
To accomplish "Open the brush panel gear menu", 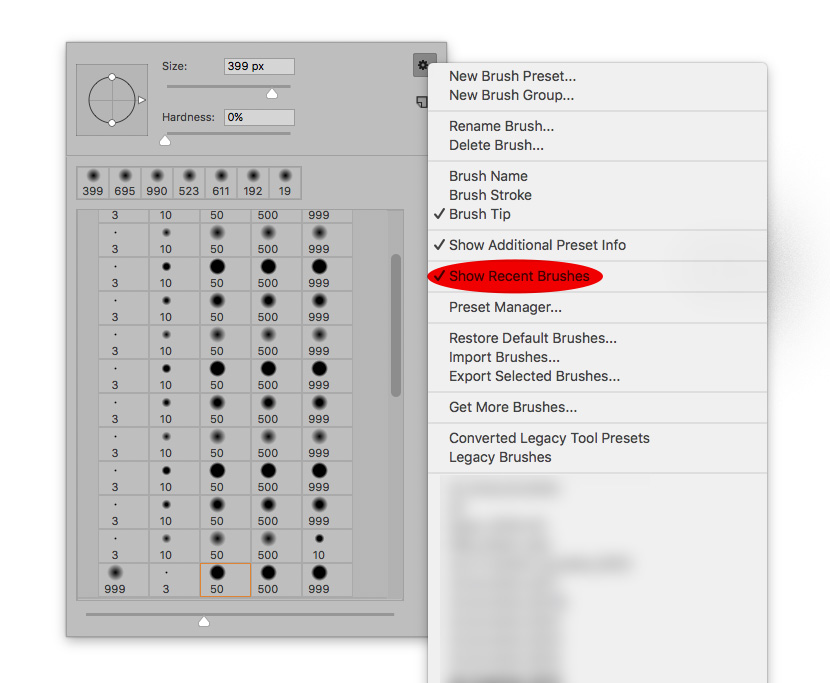I will coord(423,64).
